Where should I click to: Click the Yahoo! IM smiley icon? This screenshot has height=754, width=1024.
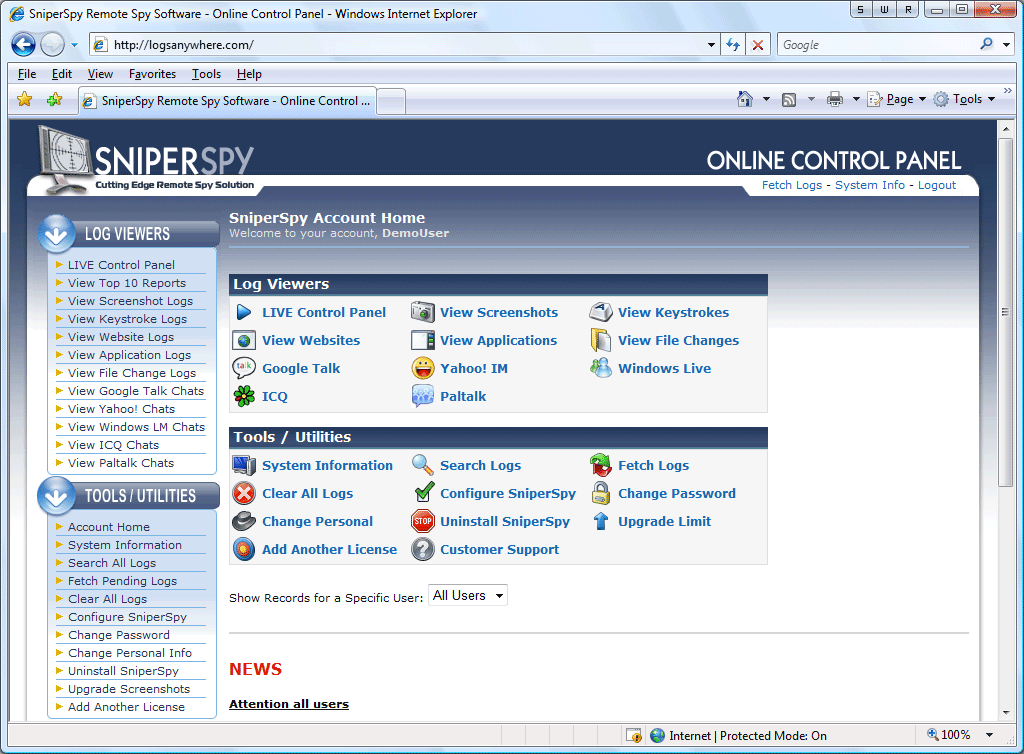coord(423,368)
